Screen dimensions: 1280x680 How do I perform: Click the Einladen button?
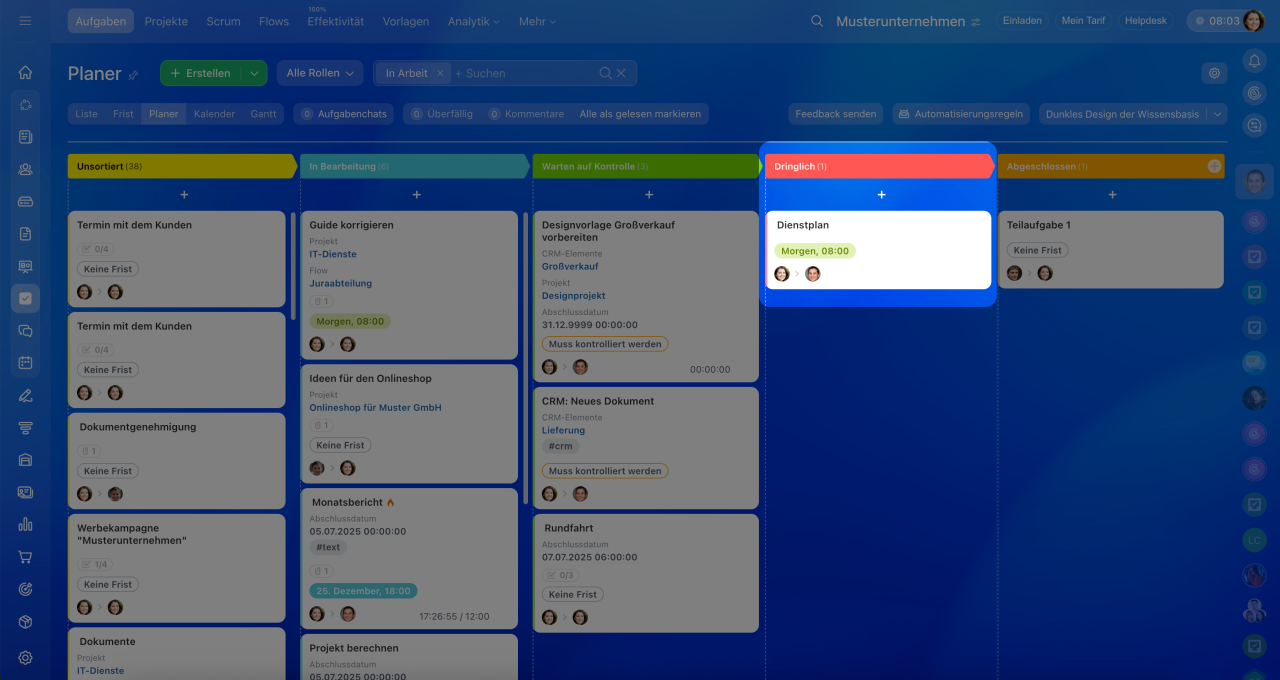tap(1022, 21)
